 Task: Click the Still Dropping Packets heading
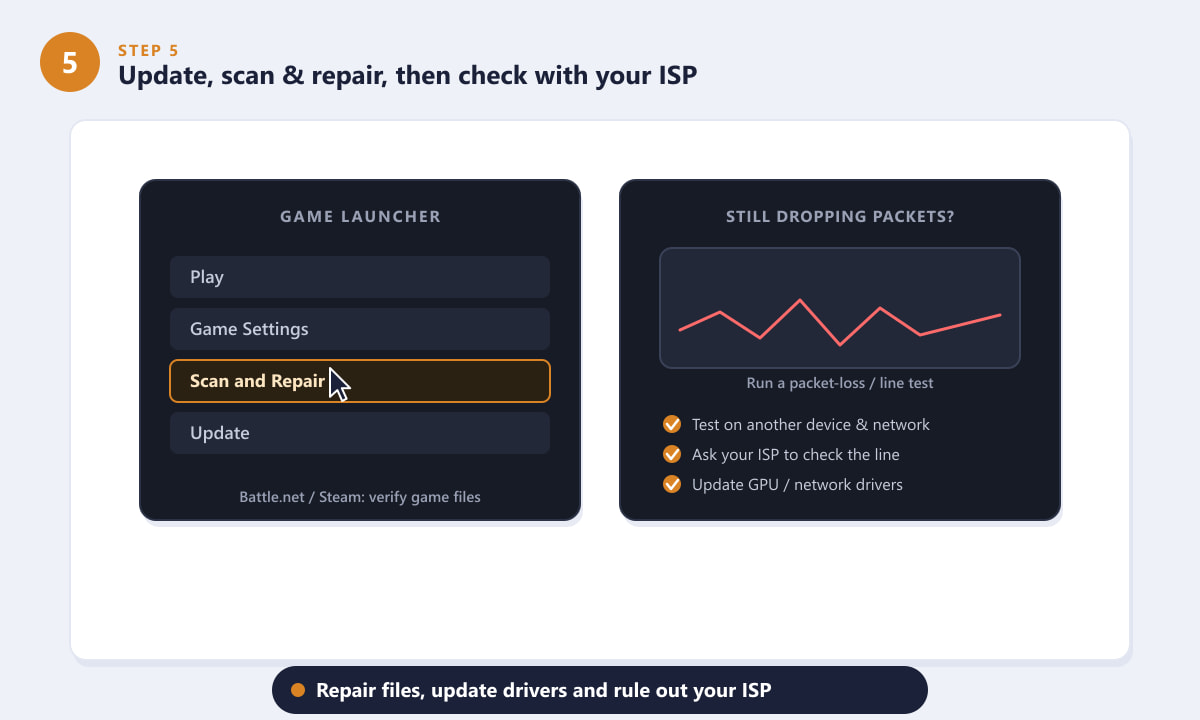click(x=840, y=216)
